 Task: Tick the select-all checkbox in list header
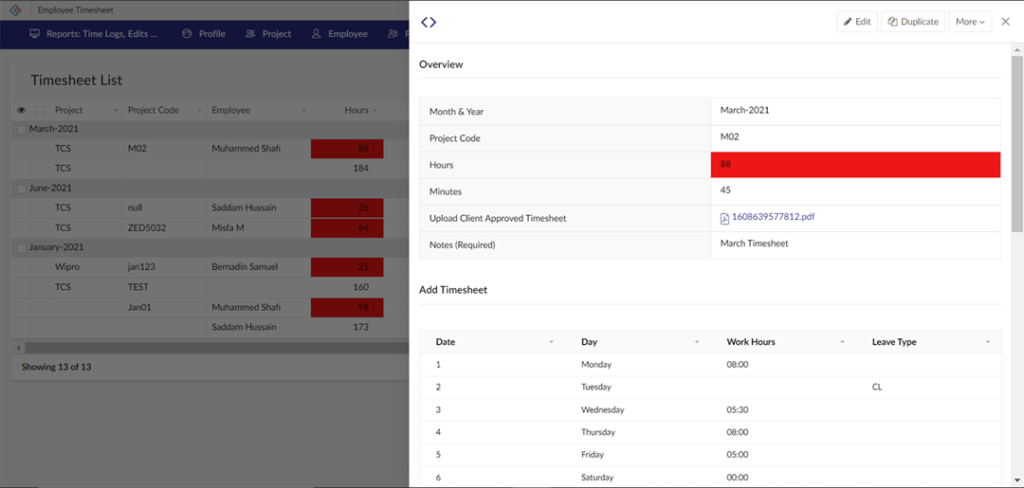(40, 110)
